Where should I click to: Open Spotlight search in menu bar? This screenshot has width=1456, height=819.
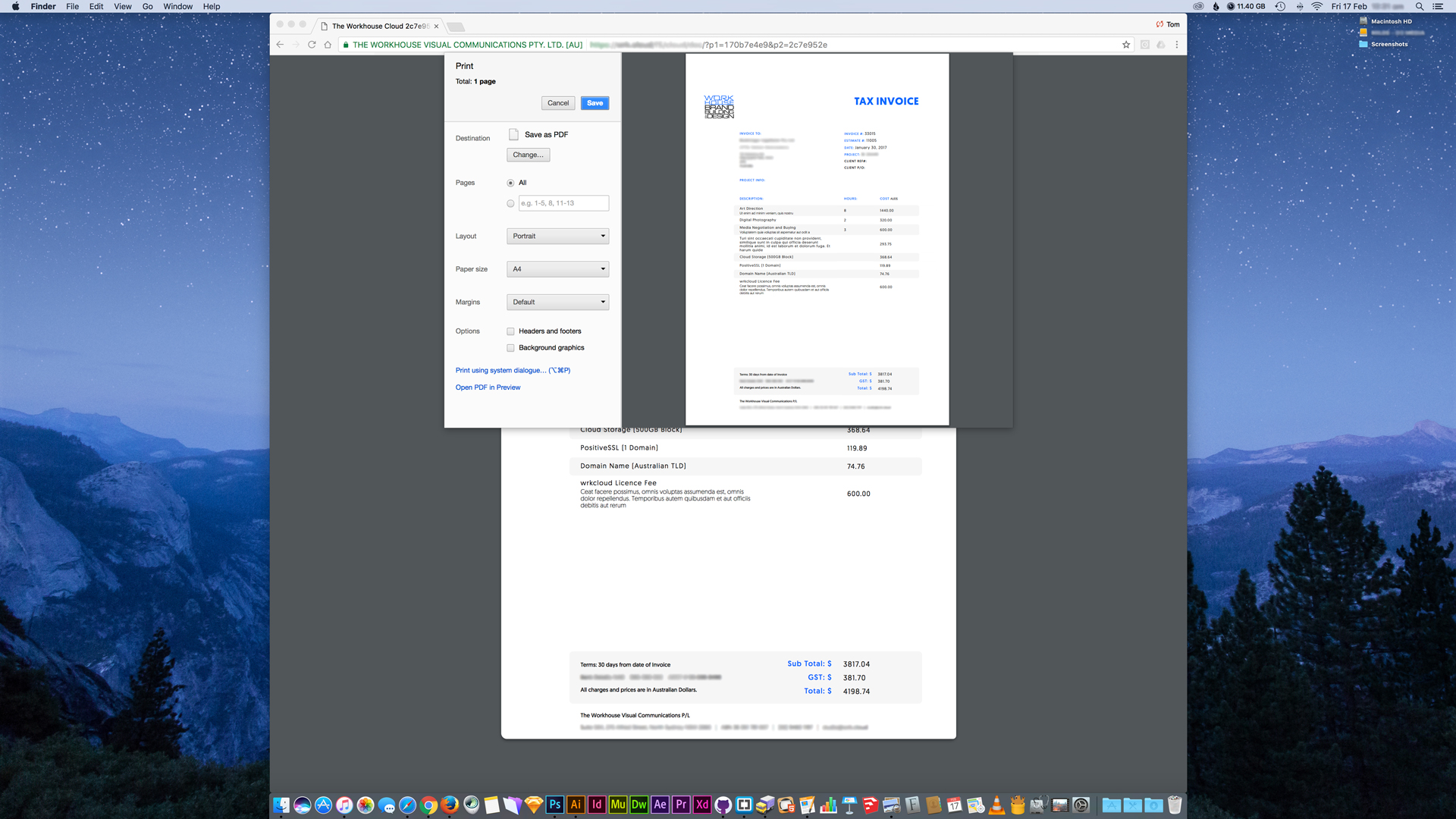coord(1420,6)
